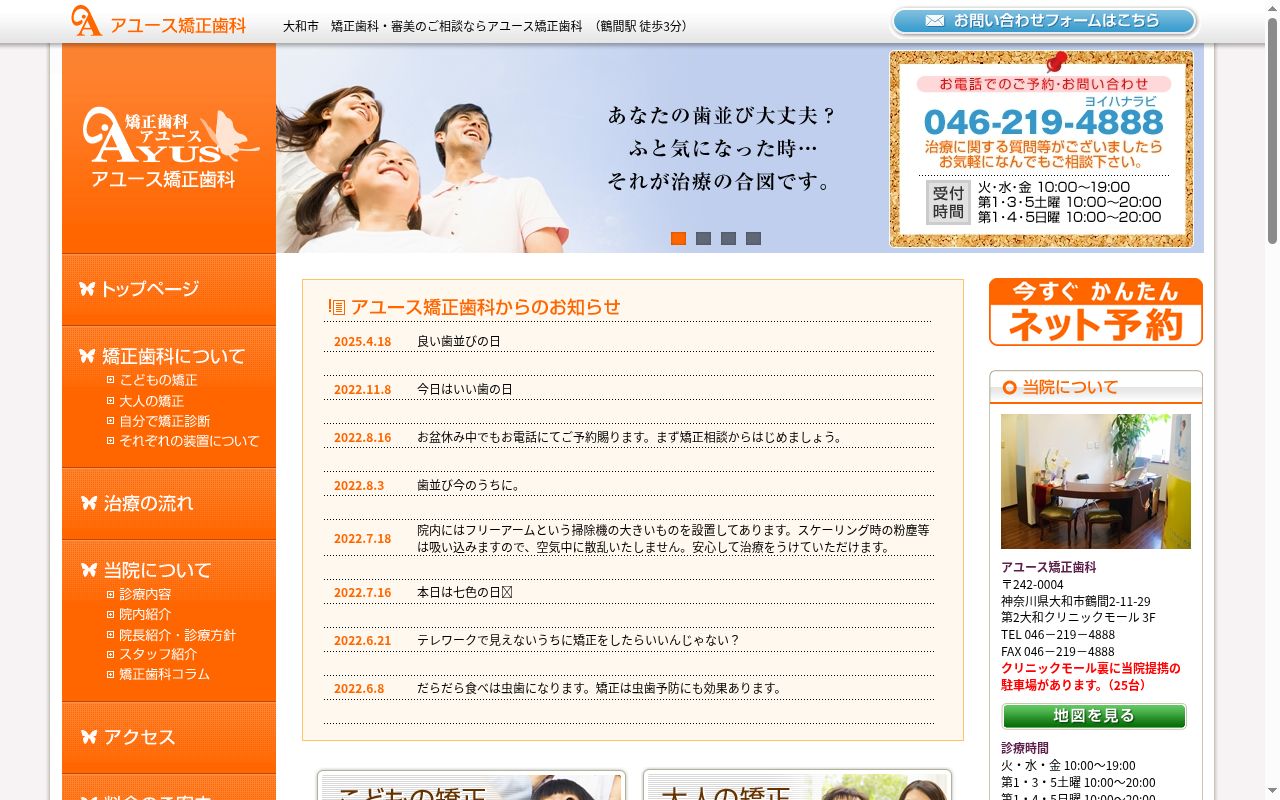
Task: Select the third slideshow dot
Action: coord(728,238)
